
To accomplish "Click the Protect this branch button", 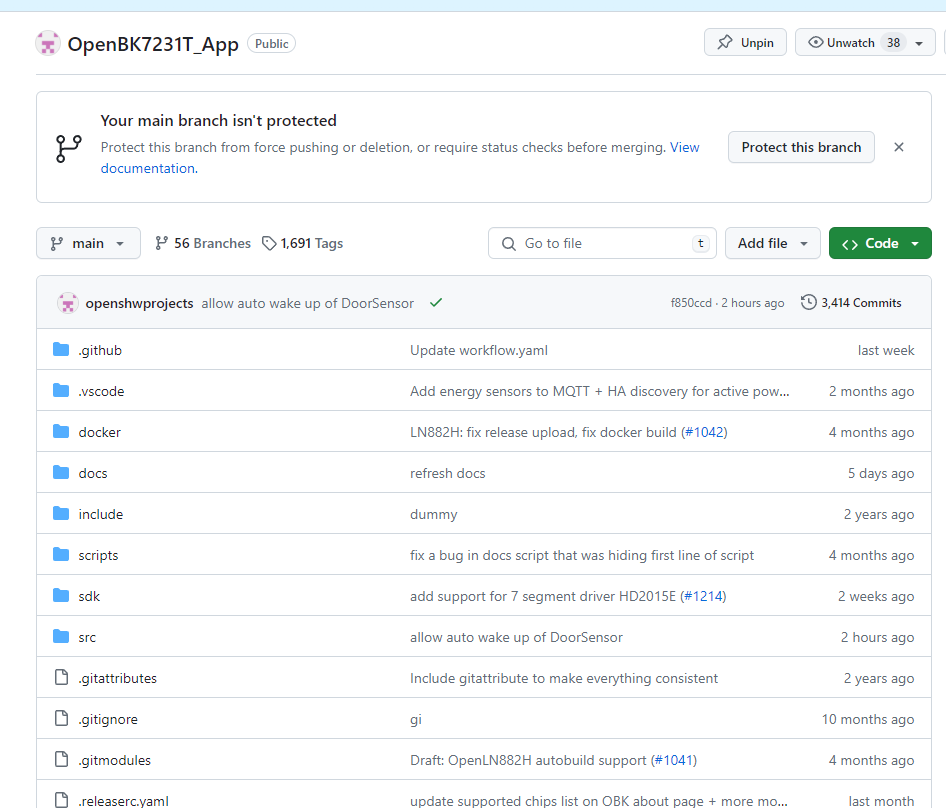I will 800,147.
